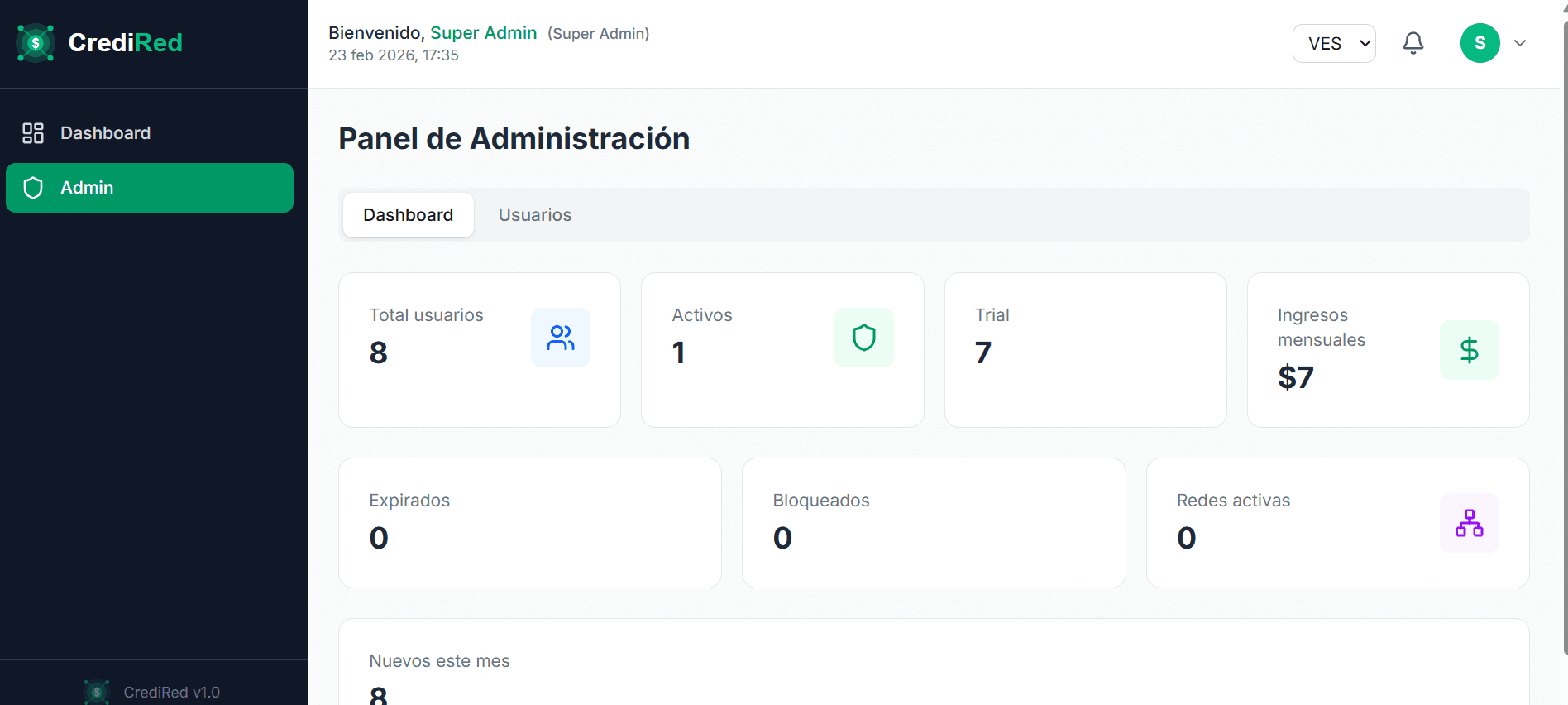1568x705 pixels.
Task: Expand the user menu chevron beside avatar
Action: pyautogui.click(x=1520, y=43)
